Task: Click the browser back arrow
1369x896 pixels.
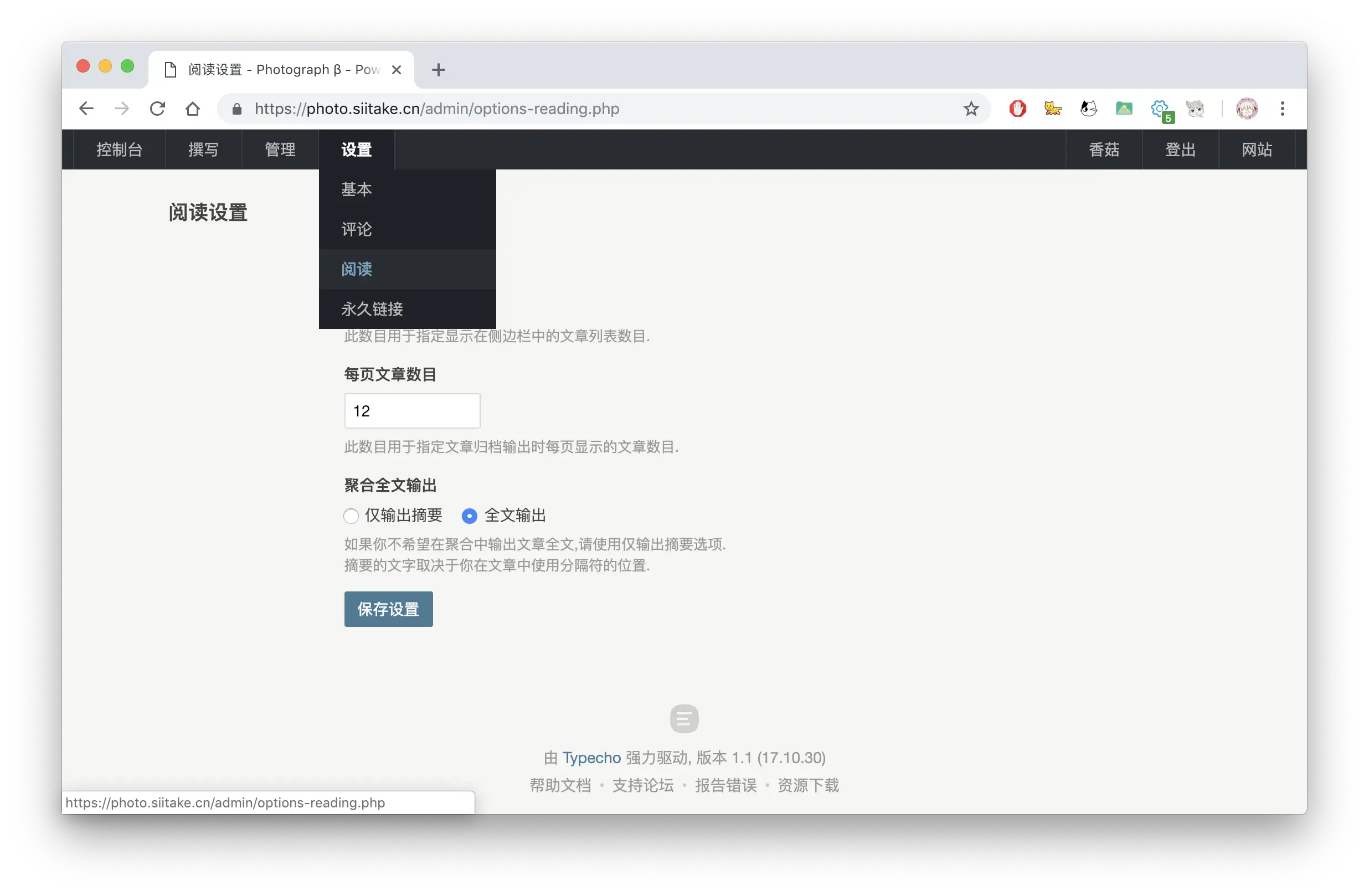Action: click(x=86, y=109)
